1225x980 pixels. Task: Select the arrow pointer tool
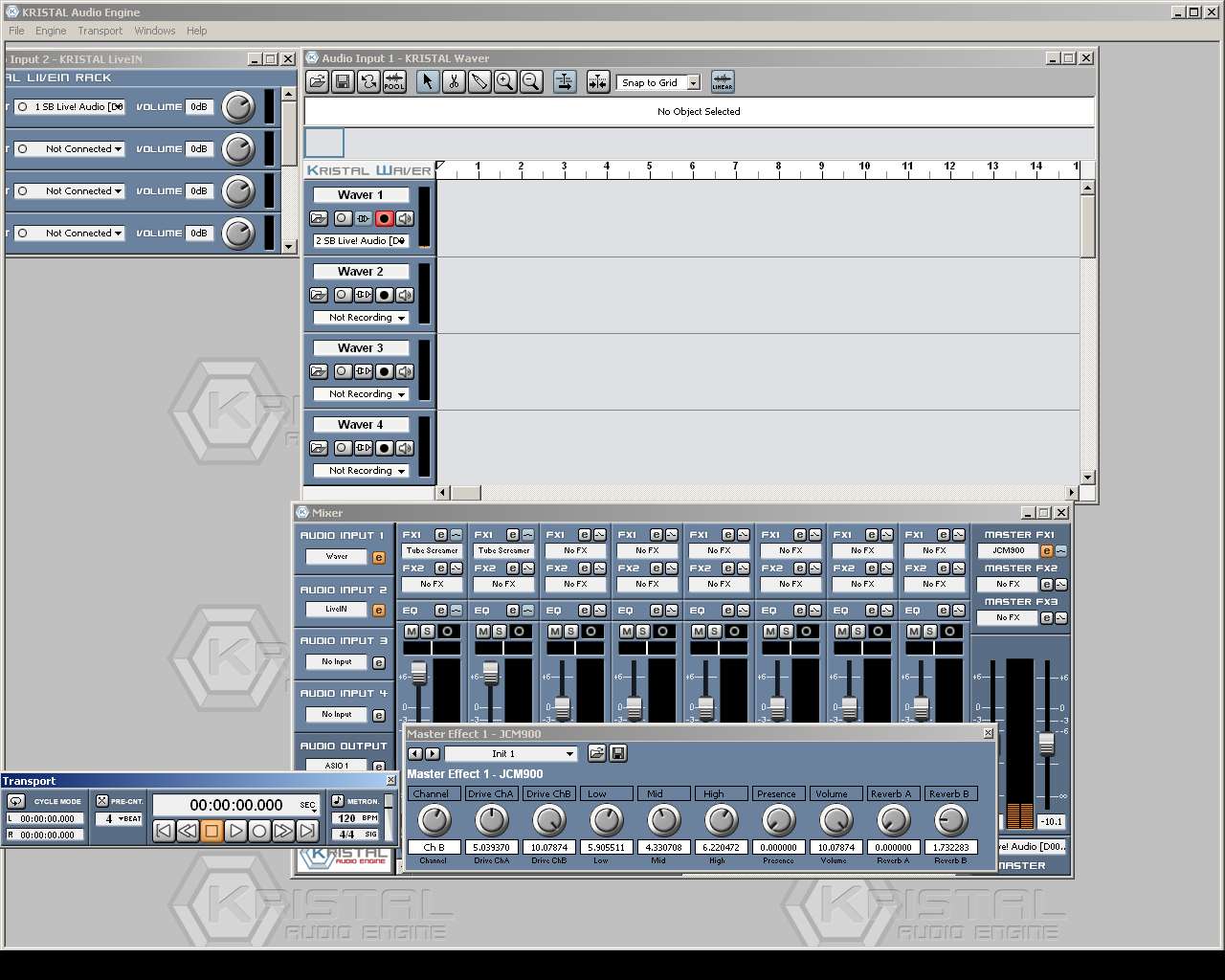click(428, 82)
